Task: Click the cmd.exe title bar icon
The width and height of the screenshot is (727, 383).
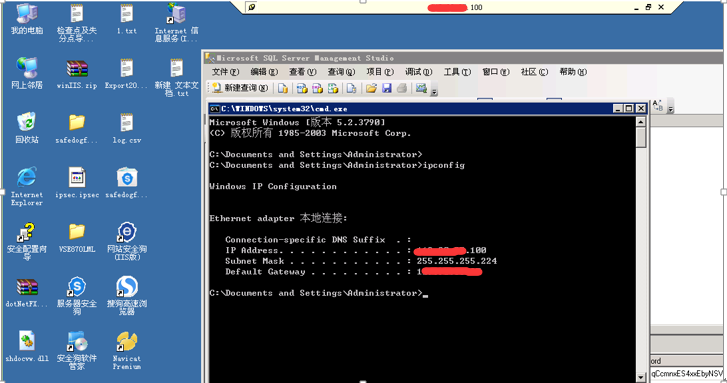Action: [214, 109]
